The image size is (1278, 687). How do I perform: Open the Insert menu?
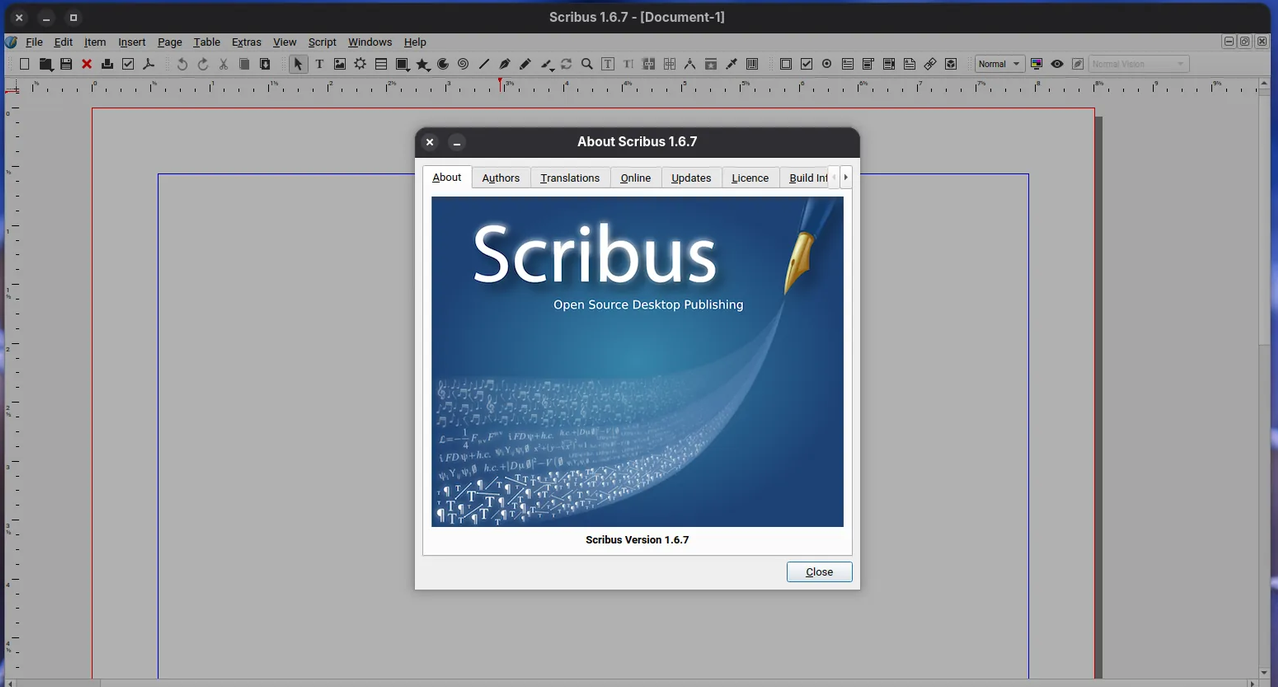coord(132,42)
